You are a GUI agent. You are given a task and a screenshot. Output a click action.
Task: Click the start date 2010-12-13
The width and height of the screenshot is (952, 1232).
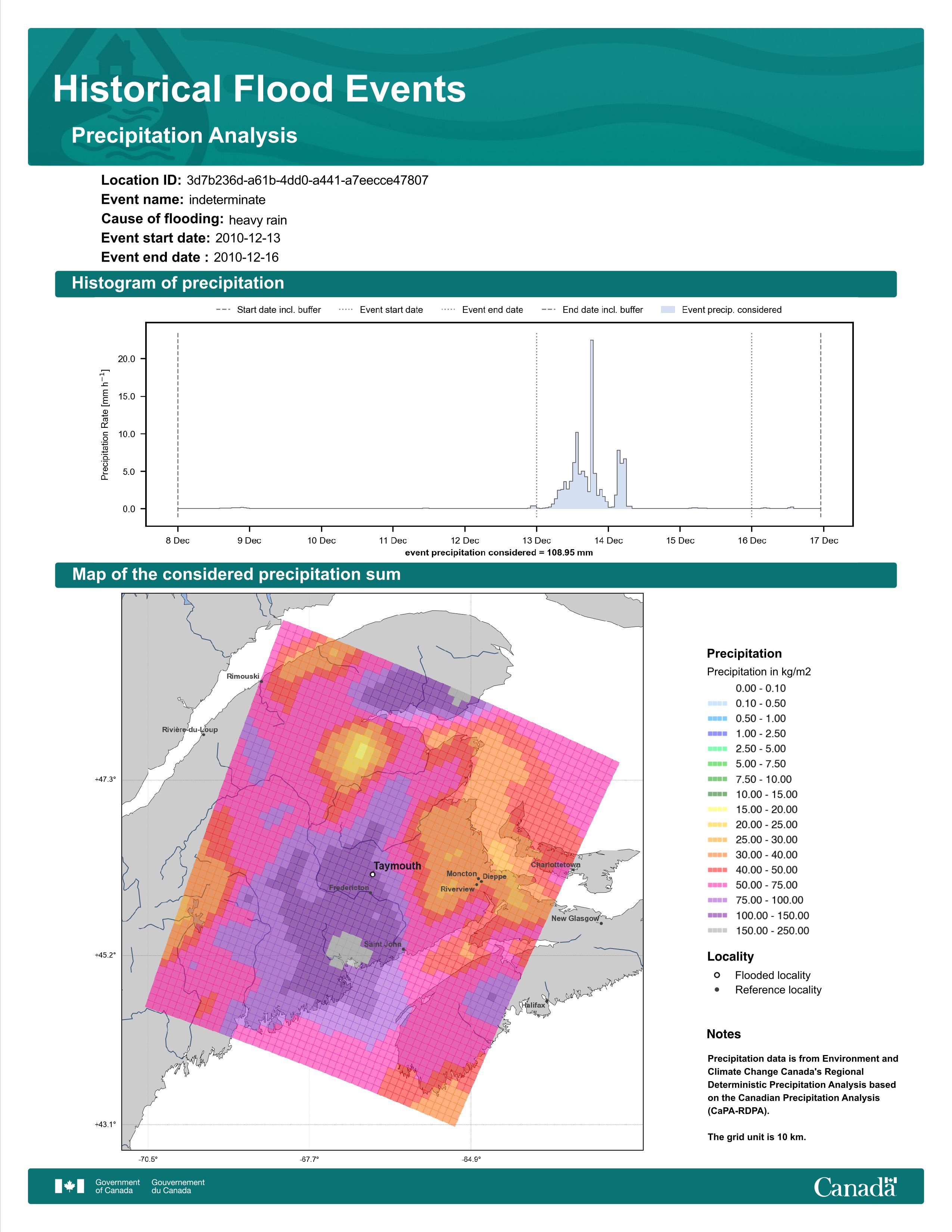click(x=248, y=238)
